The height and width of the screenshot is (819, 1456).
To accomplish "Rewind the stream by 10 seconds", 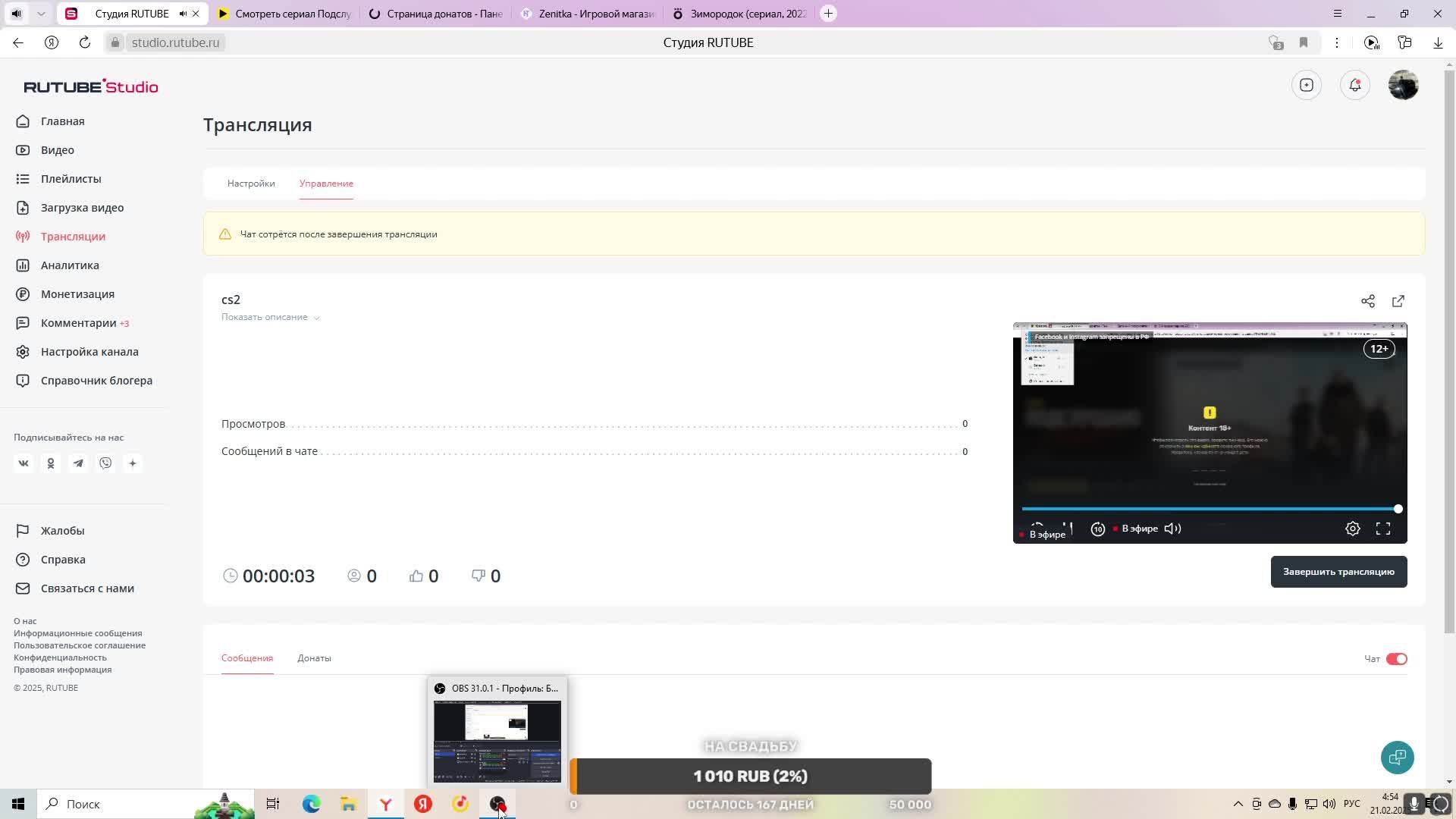I will click(x=1097, y=529).
